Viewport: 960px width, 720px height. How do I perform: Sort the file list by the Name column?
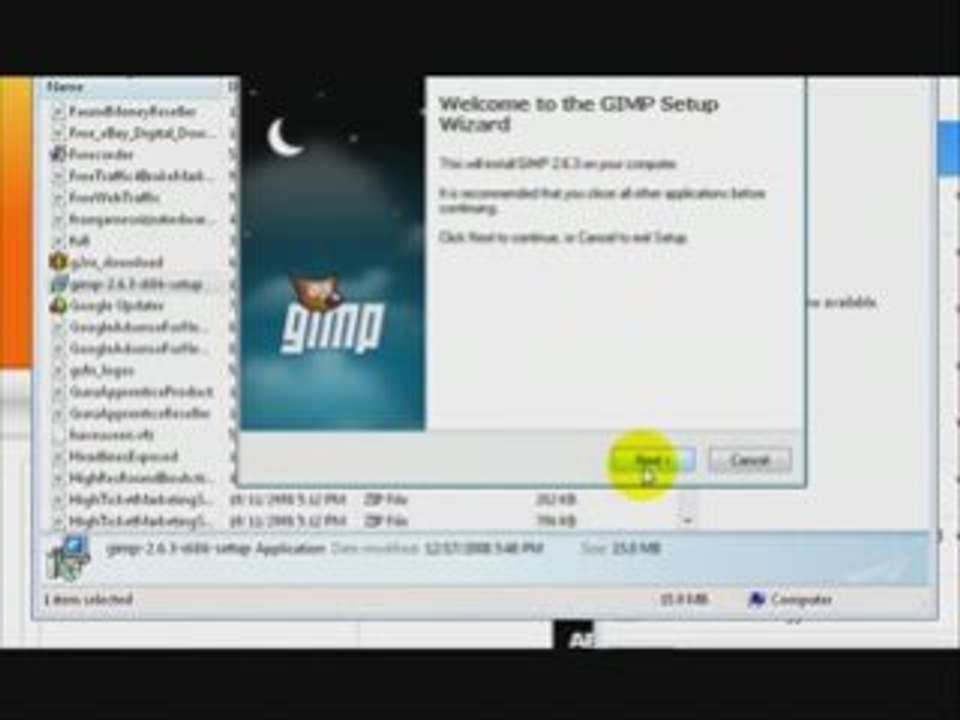click(66, 87)
